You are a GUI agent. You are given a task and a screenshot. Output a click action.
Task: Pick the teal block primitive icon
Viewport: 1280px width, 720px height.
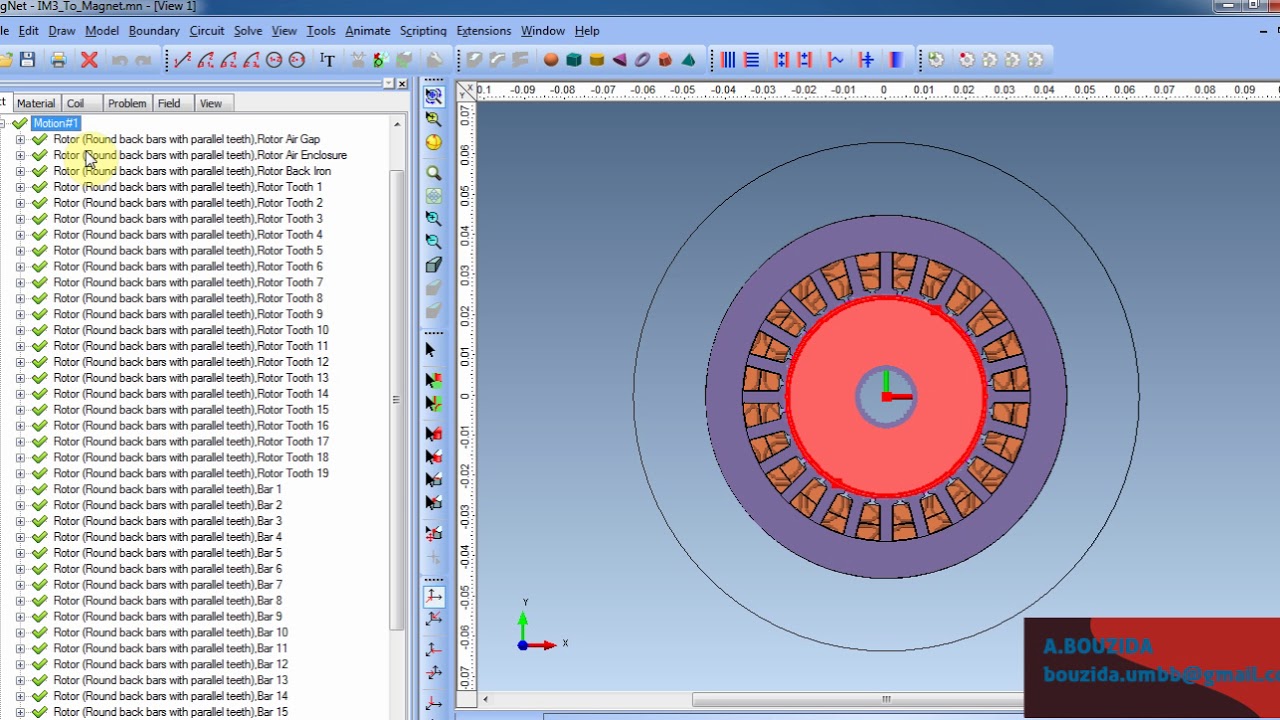(x=574, y=60)
